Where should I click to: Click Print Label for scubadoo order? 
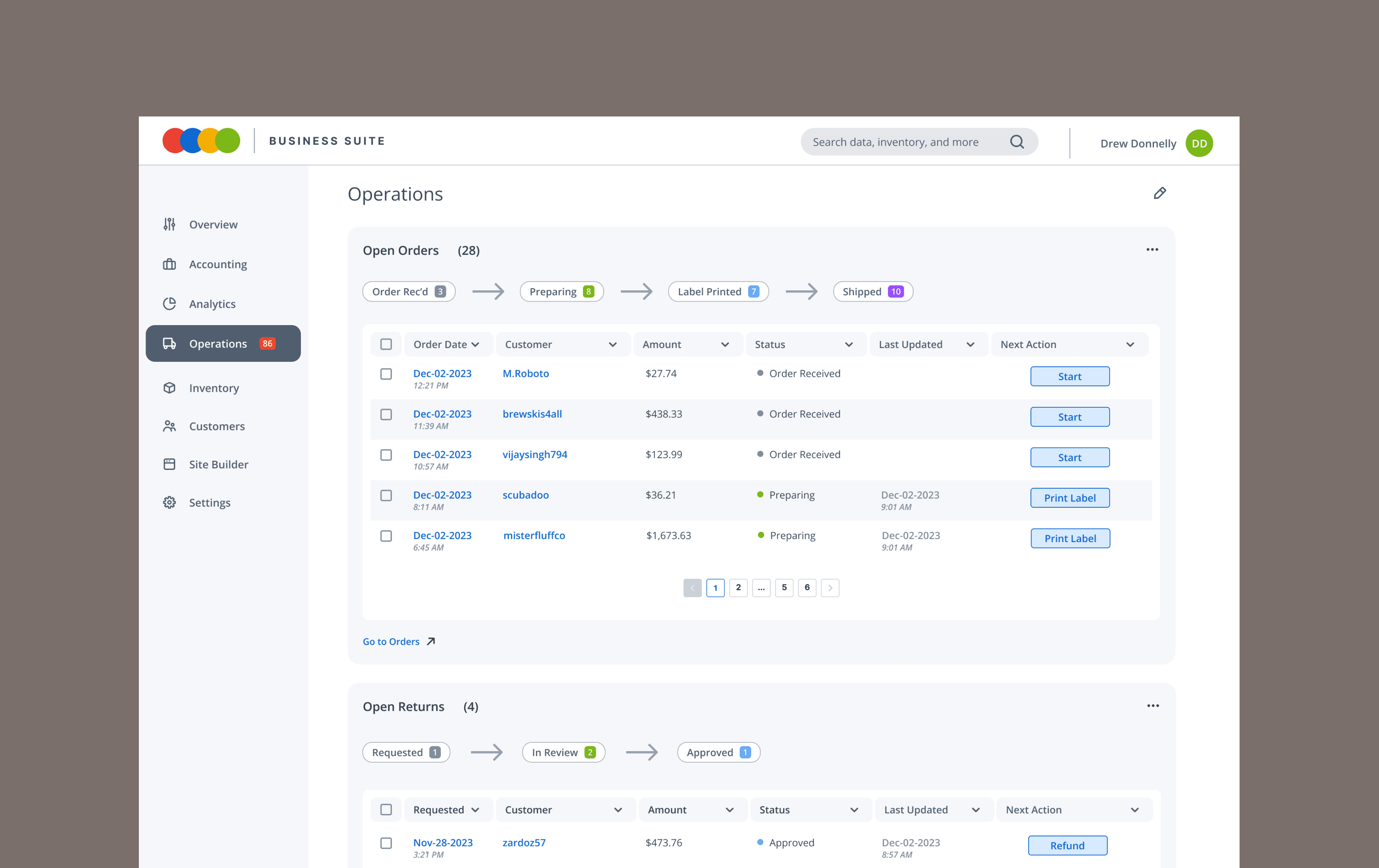[x=1069, y=497]
